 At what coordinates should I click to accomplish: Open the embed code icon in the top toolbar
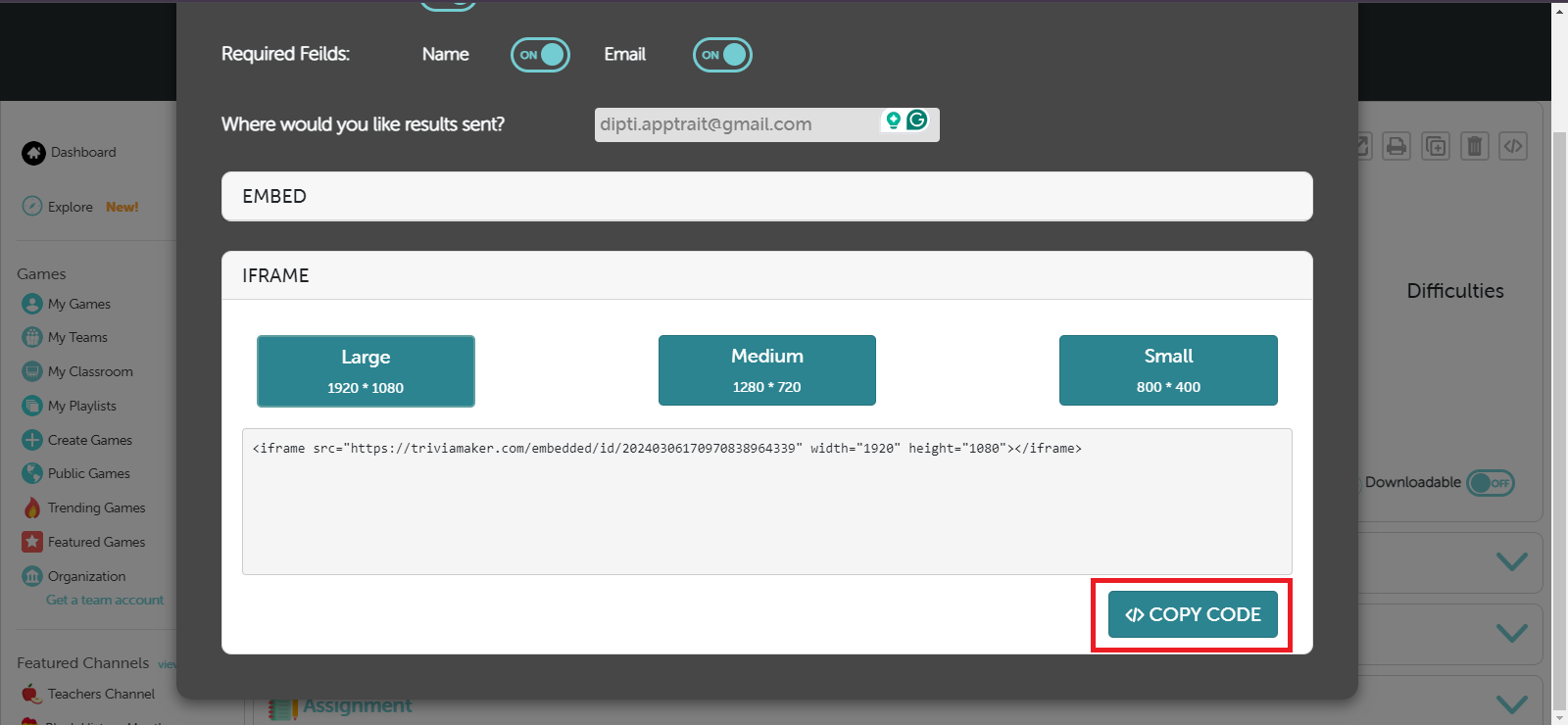pos(1513,147)
